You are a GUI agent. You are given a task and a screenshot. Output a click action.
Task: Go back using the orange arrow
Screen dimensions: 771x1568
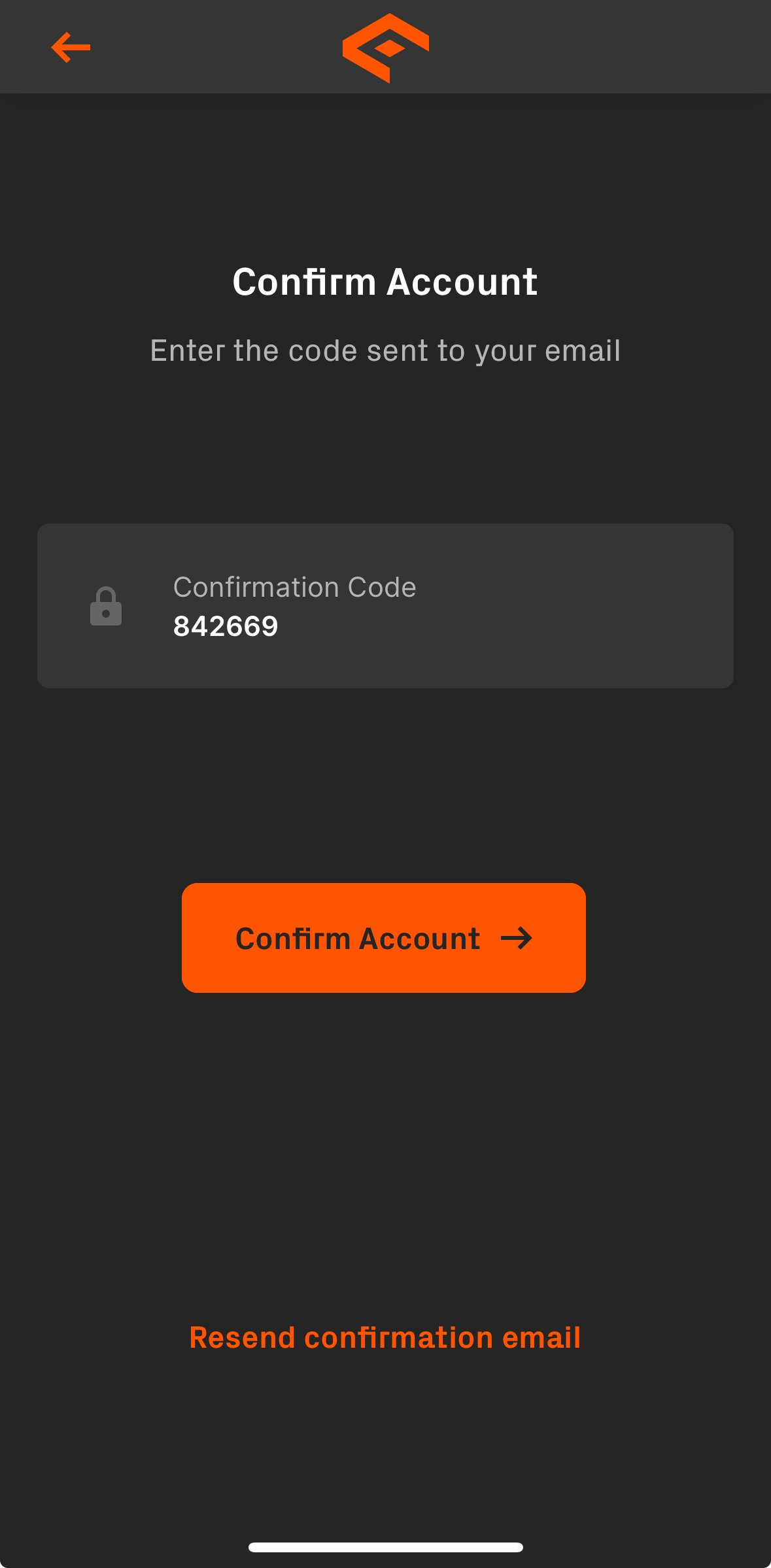point(71,47)
